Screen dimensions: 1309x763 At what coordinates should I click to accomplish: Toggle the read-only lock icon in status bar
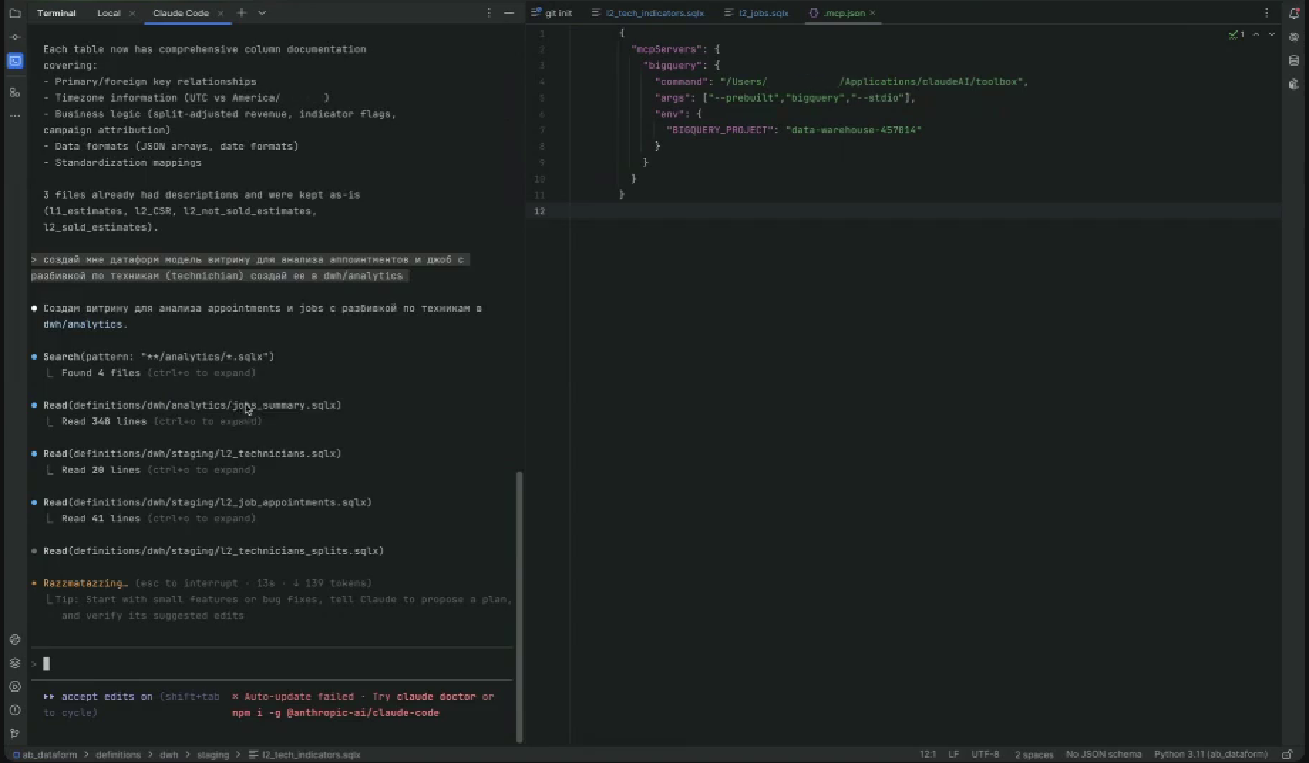[1284, 755]
